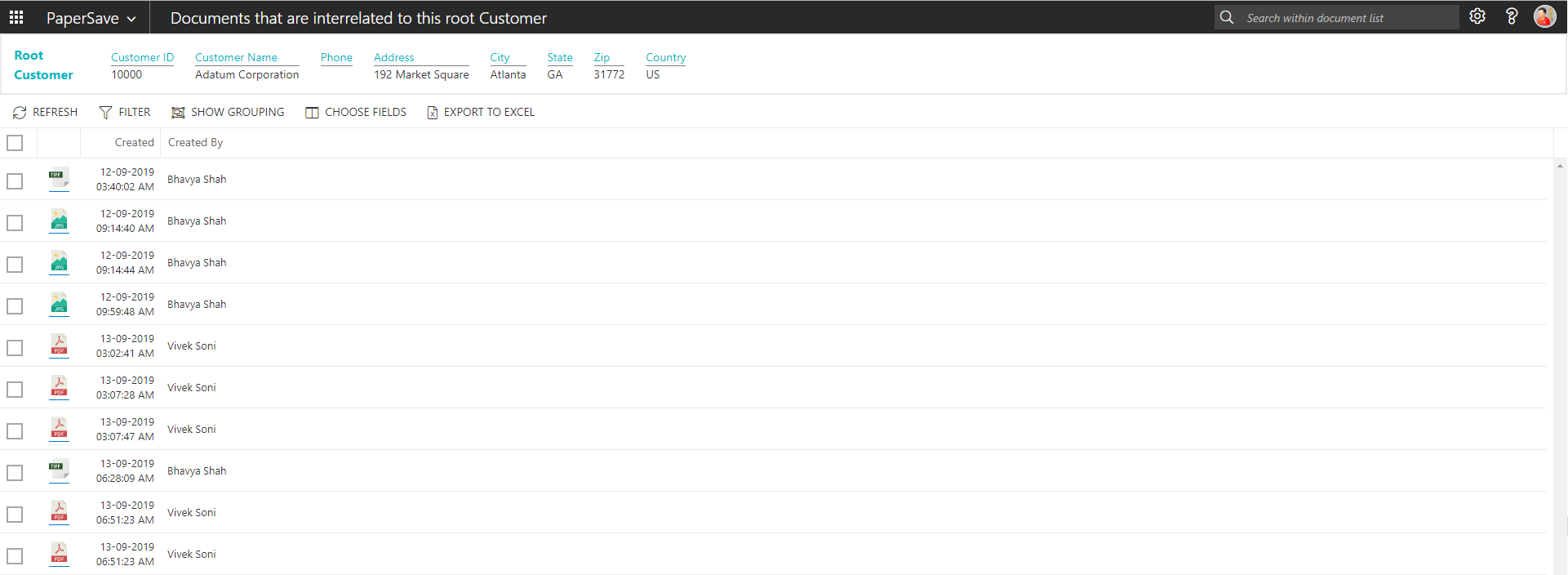
Task: Click Show Grouping in the toolbar
Action: coord(228,113)
